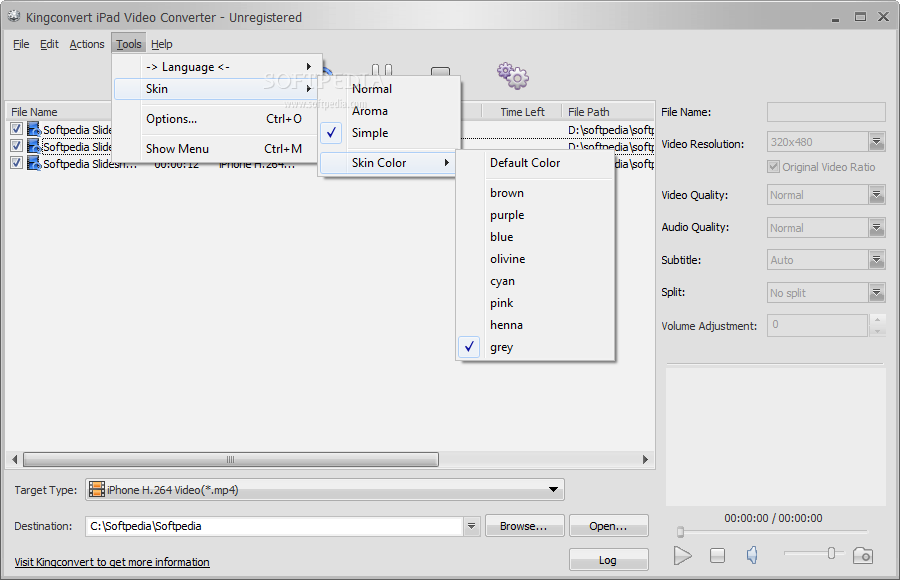Click the gears settings toolbar icon
Viewport: 900px width, 580px height.
pyautogui.click(x=513, y=76)
